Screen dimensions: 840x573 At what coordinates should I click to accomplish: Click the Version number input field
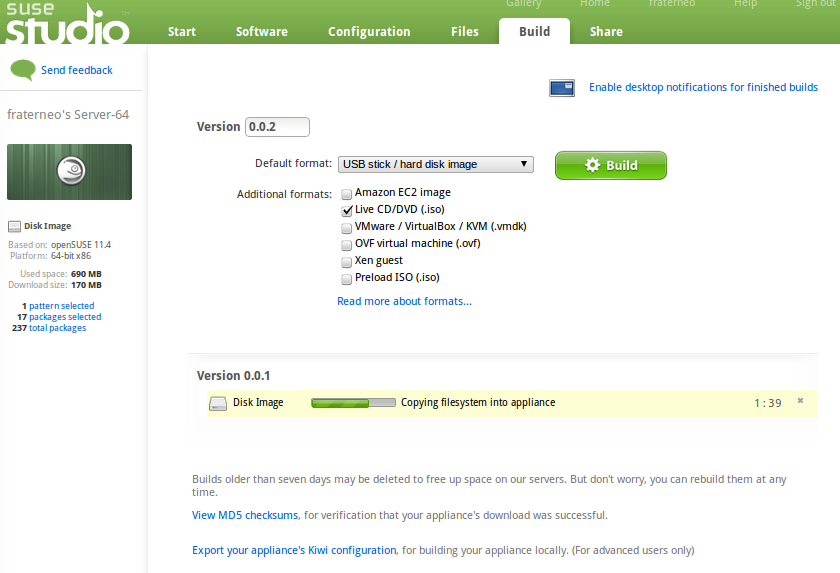pyautogui.click(x=277, y=127)
